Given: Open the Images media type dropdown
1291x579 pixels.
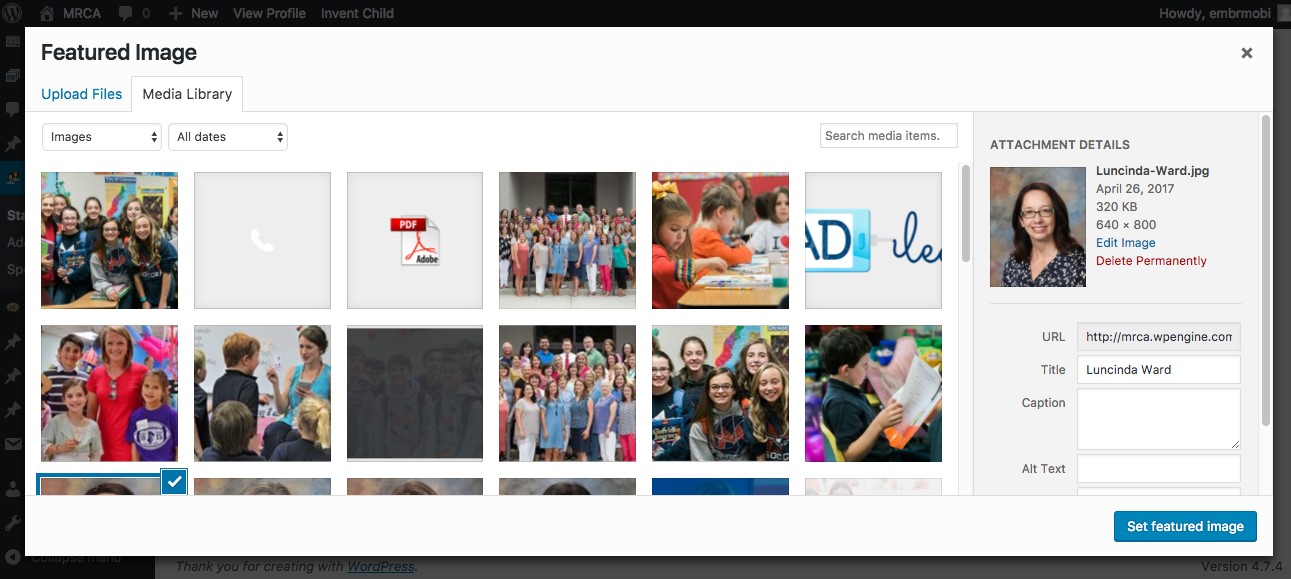Looking at the screenshot, I should pyautogui.click(x=102, y=137).
